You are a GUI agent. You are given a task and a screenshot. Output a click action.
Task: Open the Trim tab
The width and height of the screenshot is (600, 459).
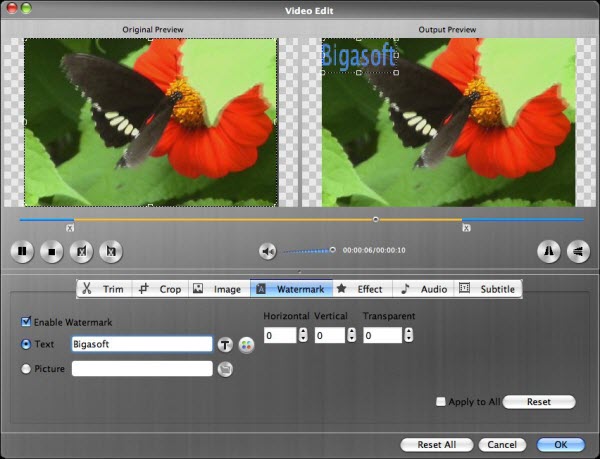(104, 289)
